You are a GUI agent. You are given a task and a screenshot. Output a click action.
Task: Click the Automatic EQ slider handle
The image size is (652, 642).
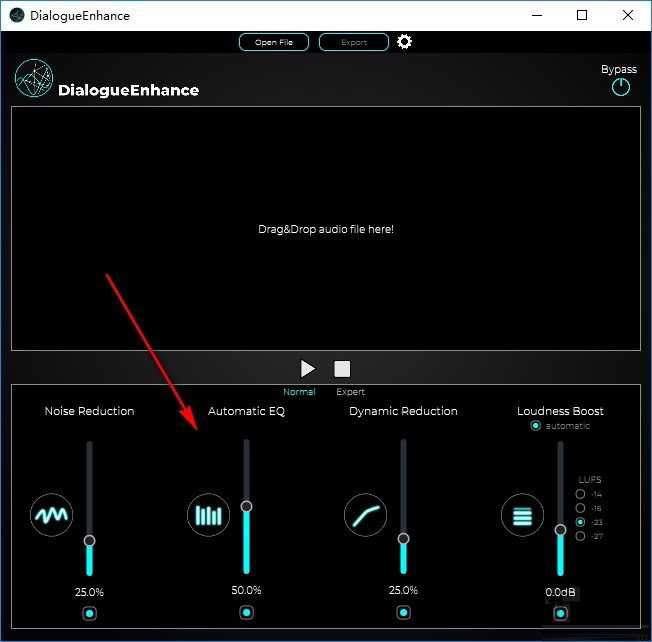pos(246,507)
